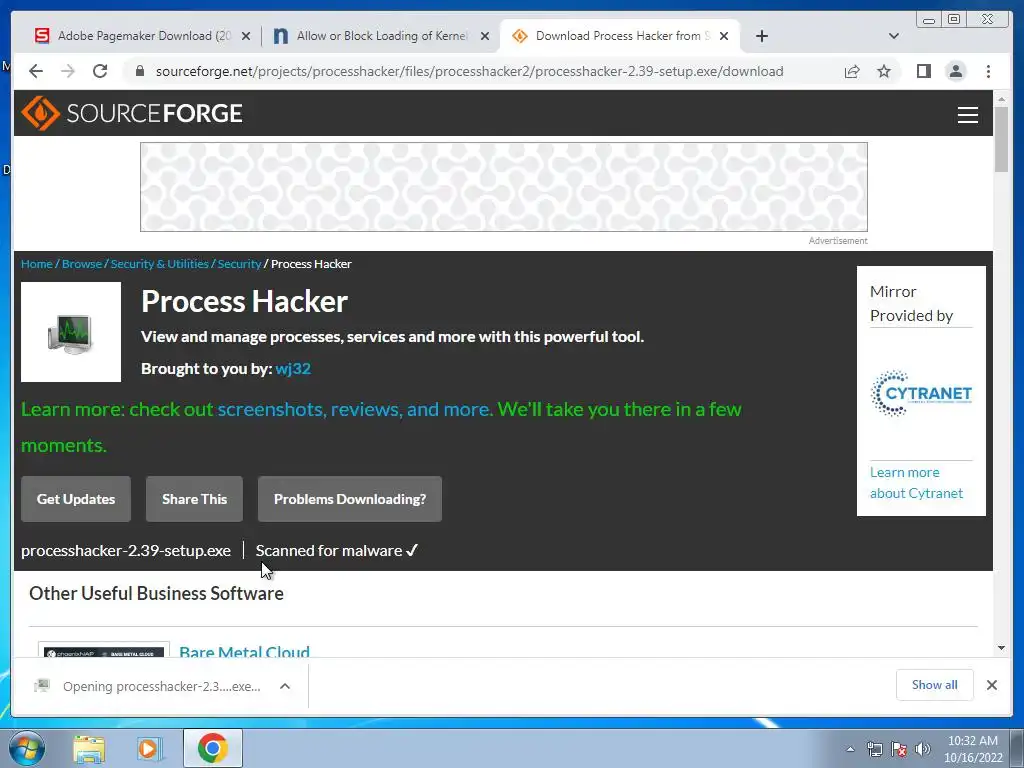Close the downloads bar

click(991, 685)
